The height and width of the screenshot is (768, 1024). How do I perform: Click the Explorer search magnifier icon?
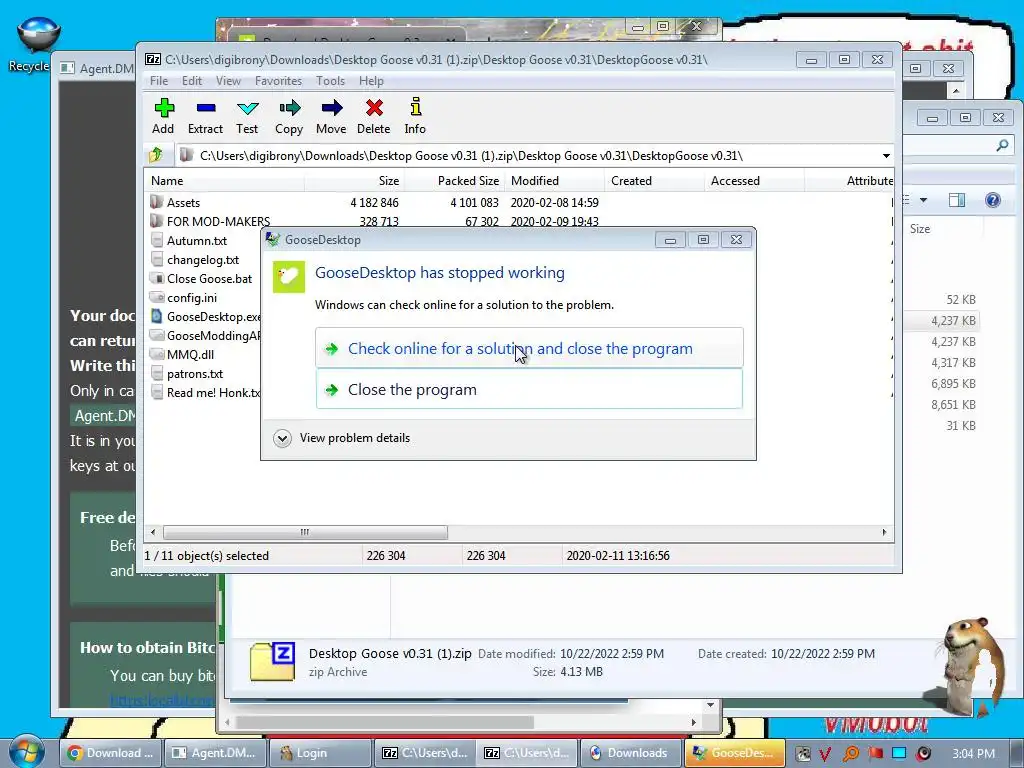(x=1002, y=145)
